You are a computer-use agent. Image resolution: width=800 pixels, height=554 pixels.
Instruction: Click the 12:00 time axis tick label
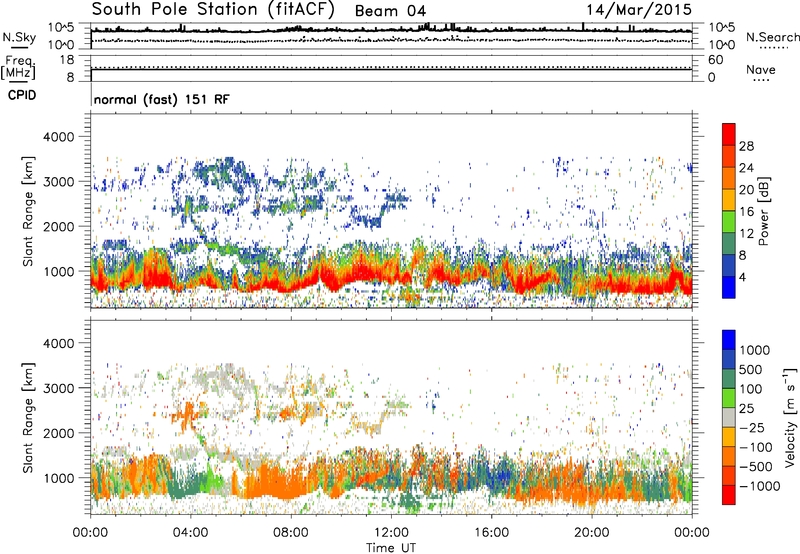tap(391, 533)
